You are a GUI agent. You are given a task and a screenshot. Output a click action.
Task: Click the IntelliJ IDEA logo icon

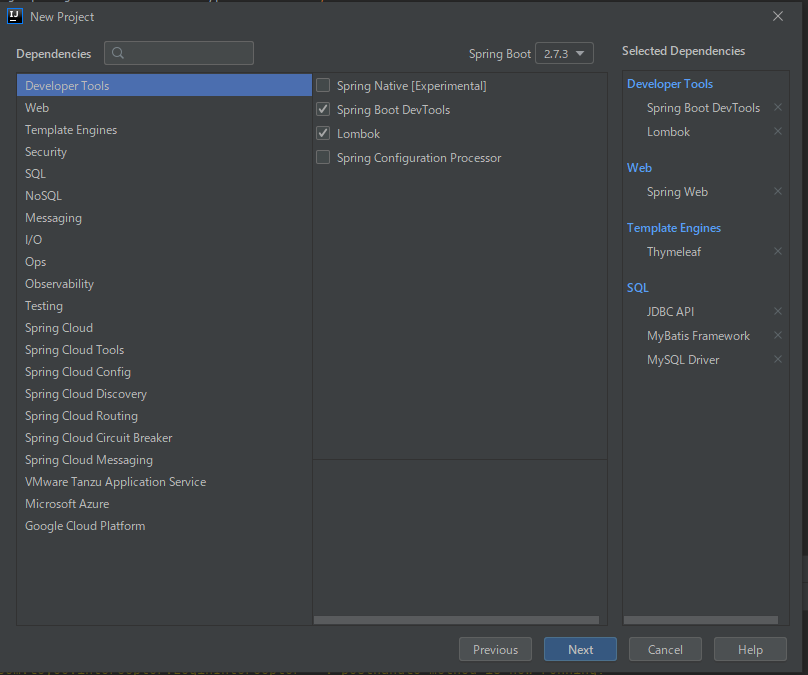pos(14,16)
